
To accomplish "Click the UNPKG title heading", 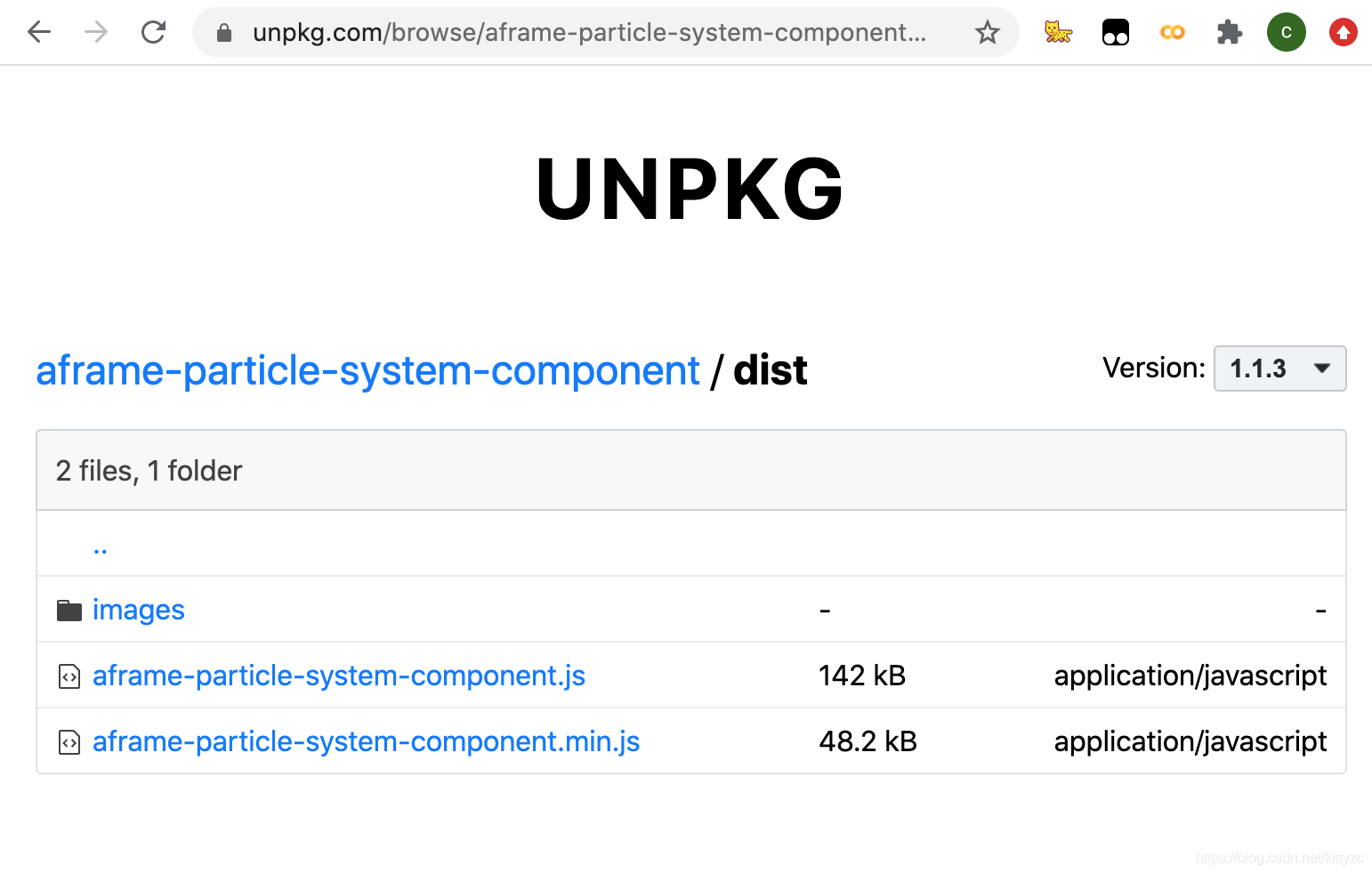I will [690, 189].
